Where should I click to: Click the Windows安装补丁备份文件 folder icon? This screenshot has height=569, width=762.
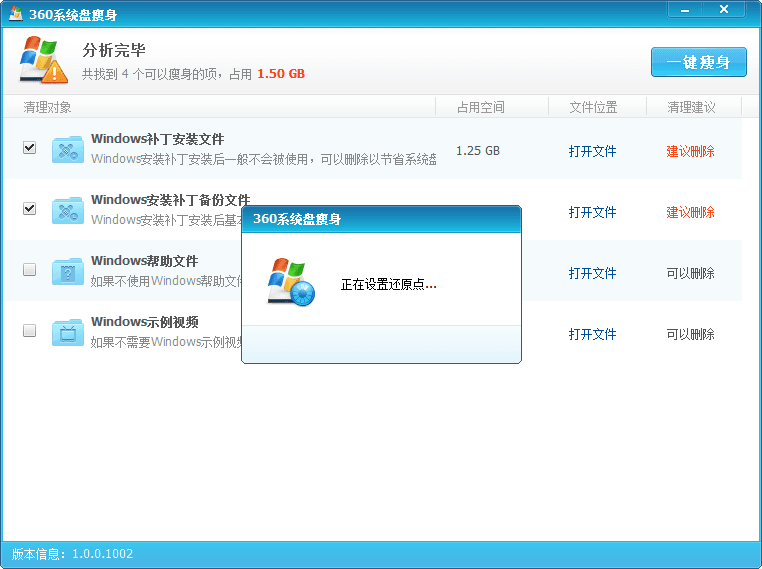pyautogui.click(x=68, y=211)
